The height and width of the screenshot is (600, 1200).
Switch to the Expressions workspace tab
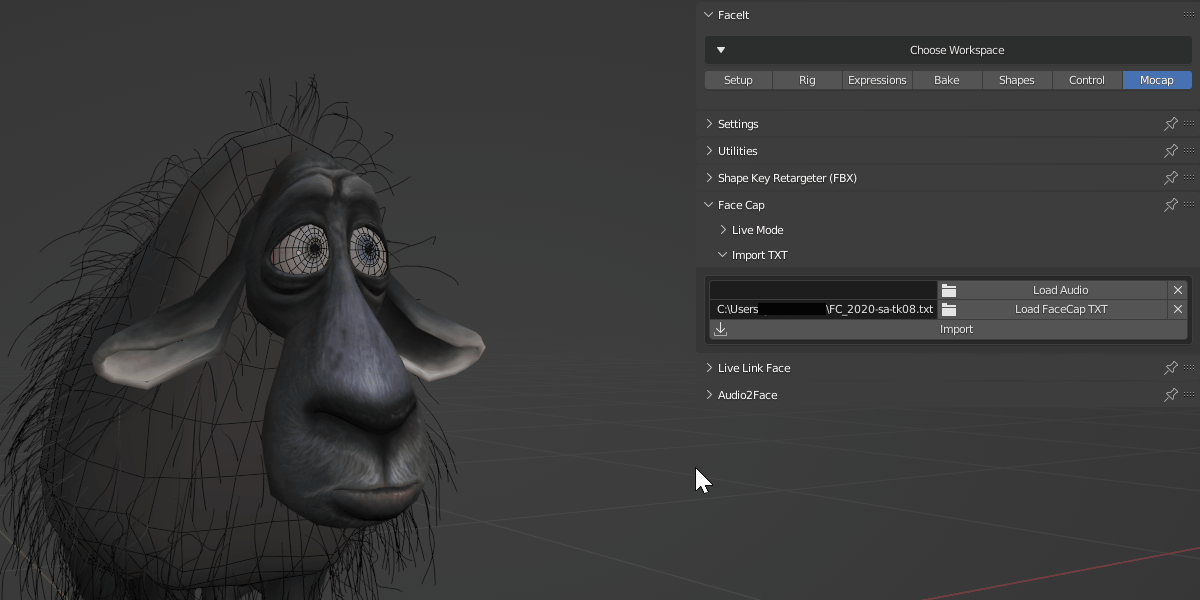877,80
